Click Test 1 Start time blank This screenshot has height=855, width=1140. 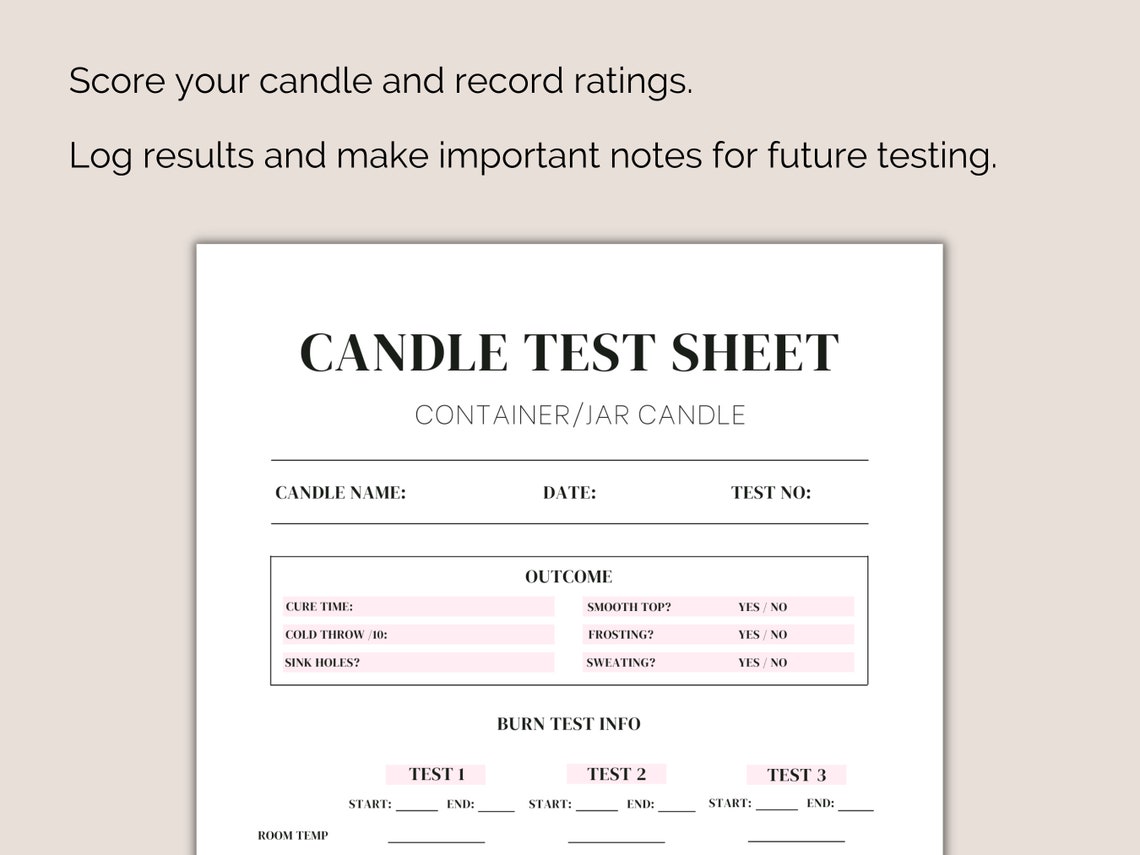pos(417,806)
